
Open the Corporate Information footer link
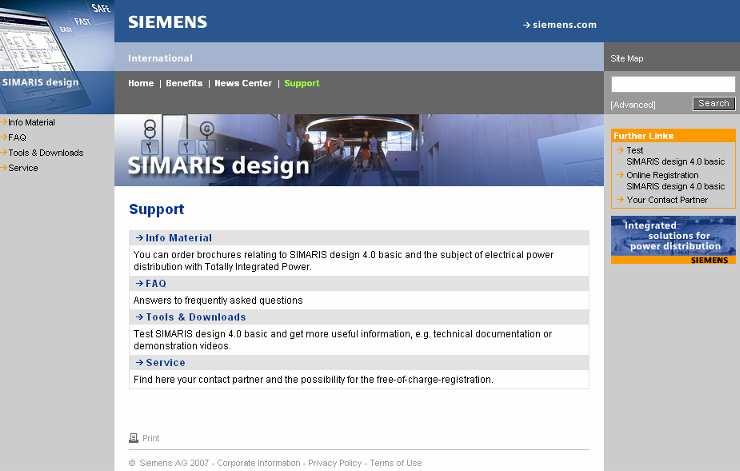tap(259, 463)
